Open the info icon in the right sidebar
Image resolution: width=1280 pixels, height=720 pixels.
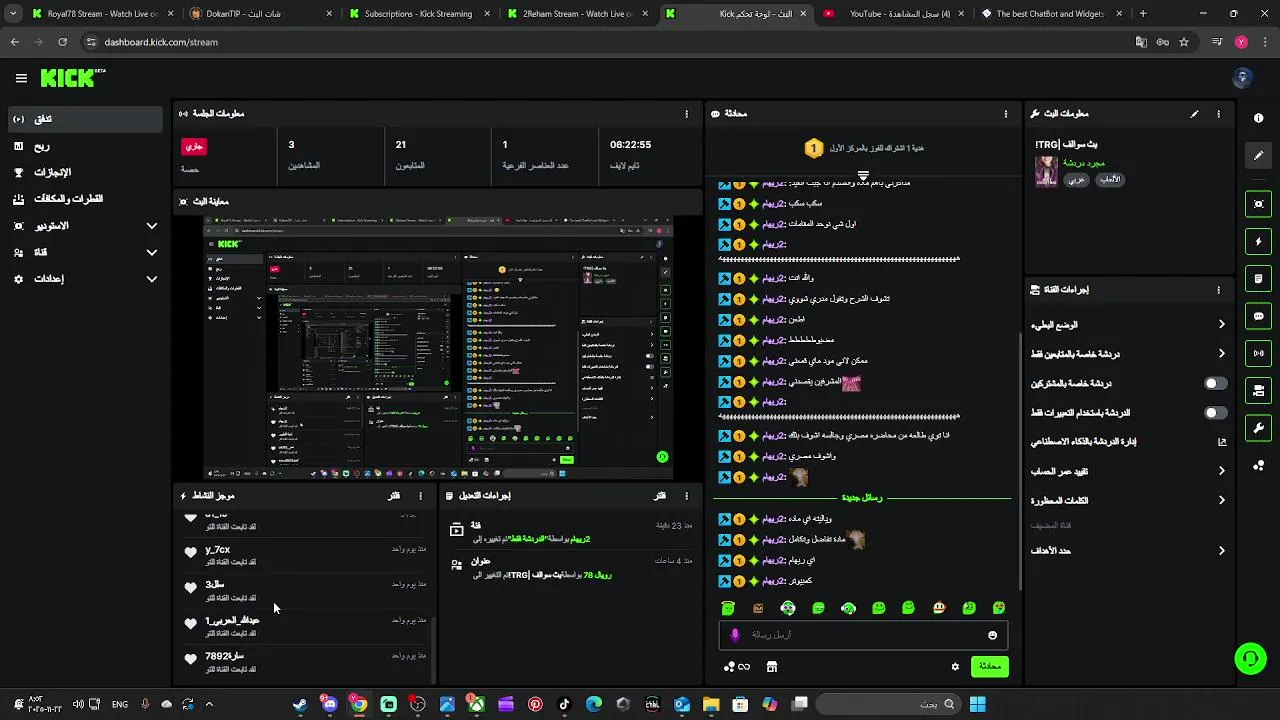tap(1258, 118)
